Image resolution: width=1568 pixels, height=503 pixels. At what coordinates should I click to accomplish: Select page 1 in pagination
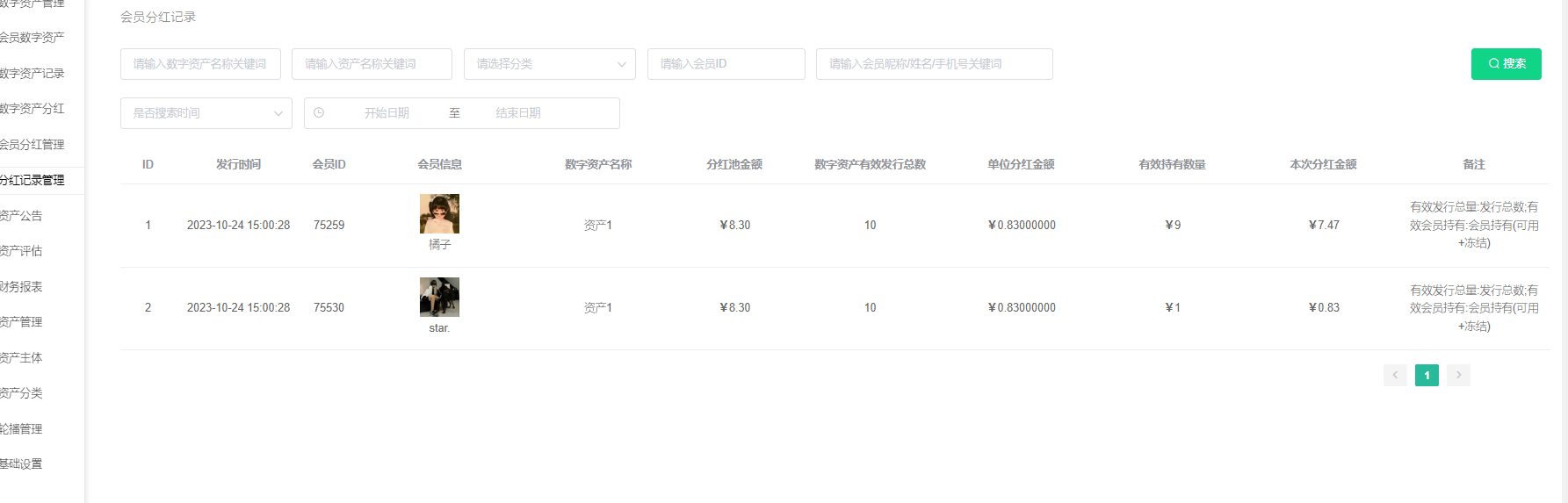[1427, 375]
